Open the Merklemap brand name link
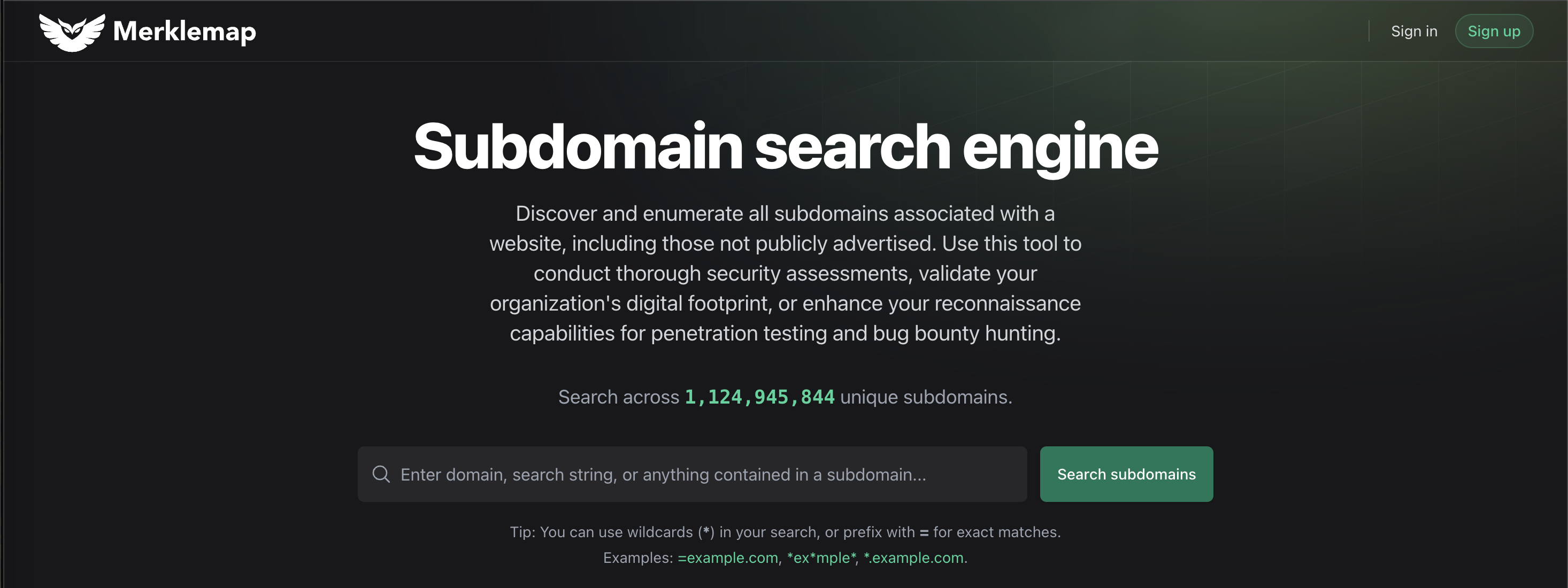Image resolution: width=1568 pixels, height=588 pixels. click(185, 32)
